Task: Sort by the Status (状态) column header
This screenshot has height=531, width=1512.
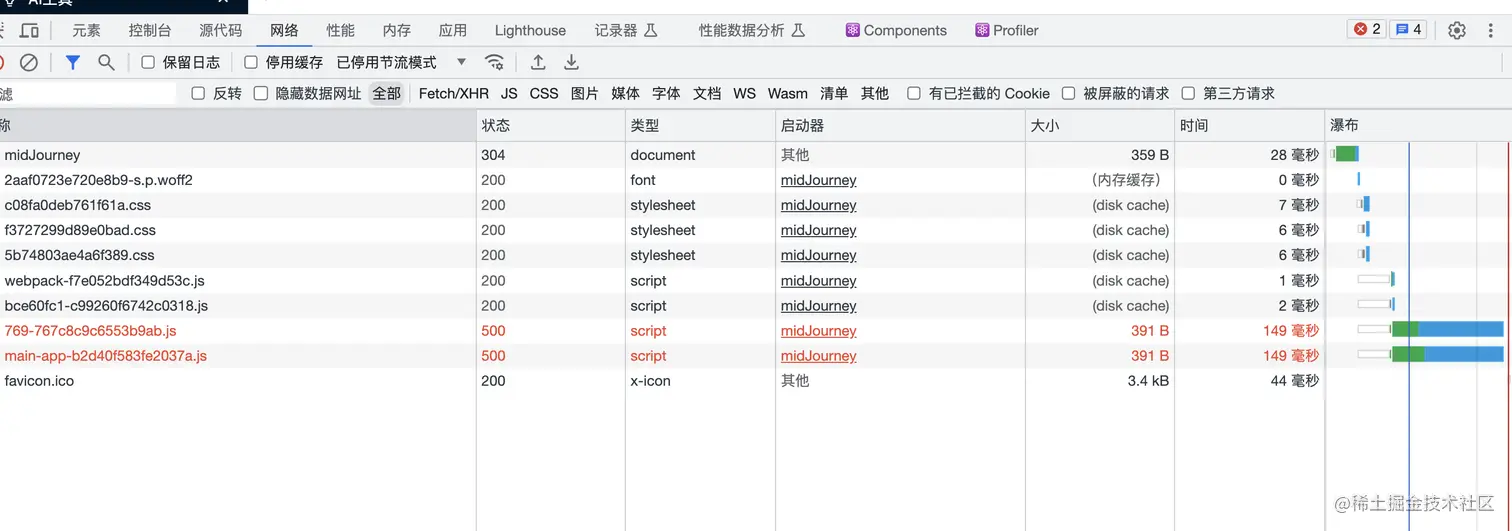Action: click(551, 126)
